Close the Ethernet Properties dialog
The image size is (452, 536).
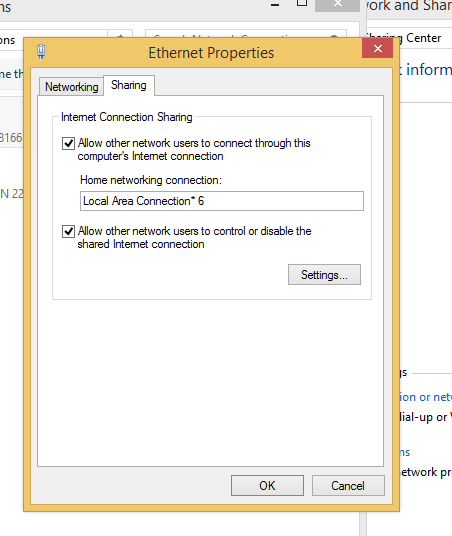[x=377, y=48]
